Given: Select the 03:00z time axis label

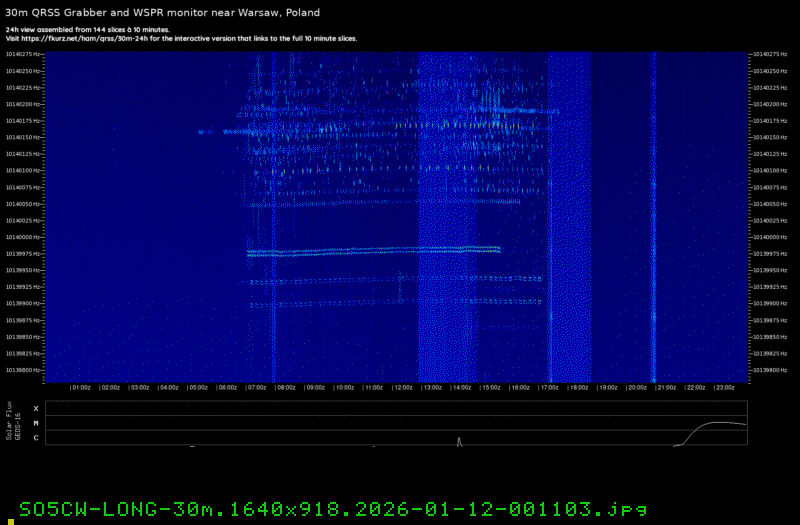Looking at the screenshot, I should (140, 388).
